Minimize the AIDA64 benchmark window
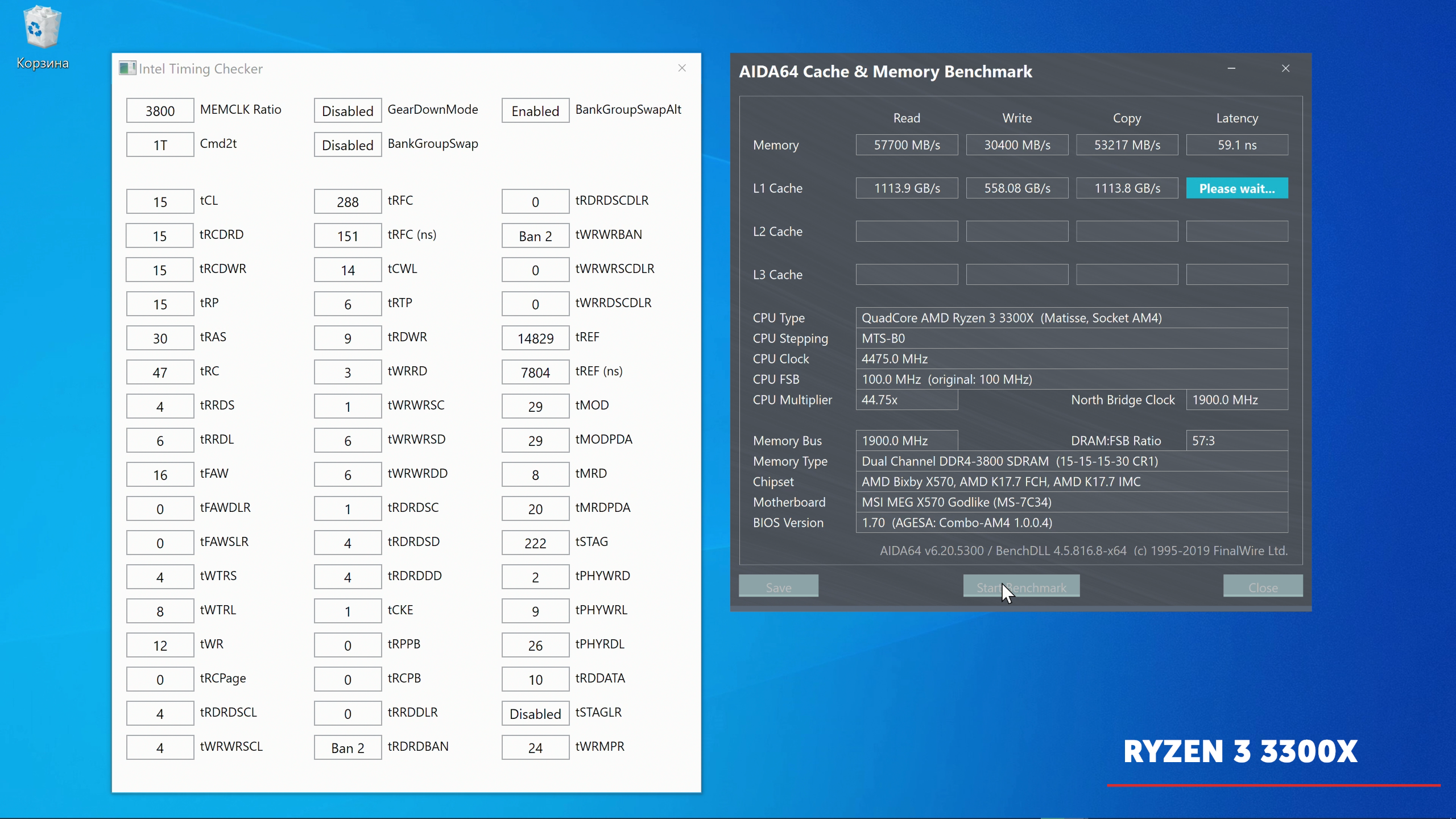The width and height of the screenshot is (1456, 819). [x=1231, y=68]
